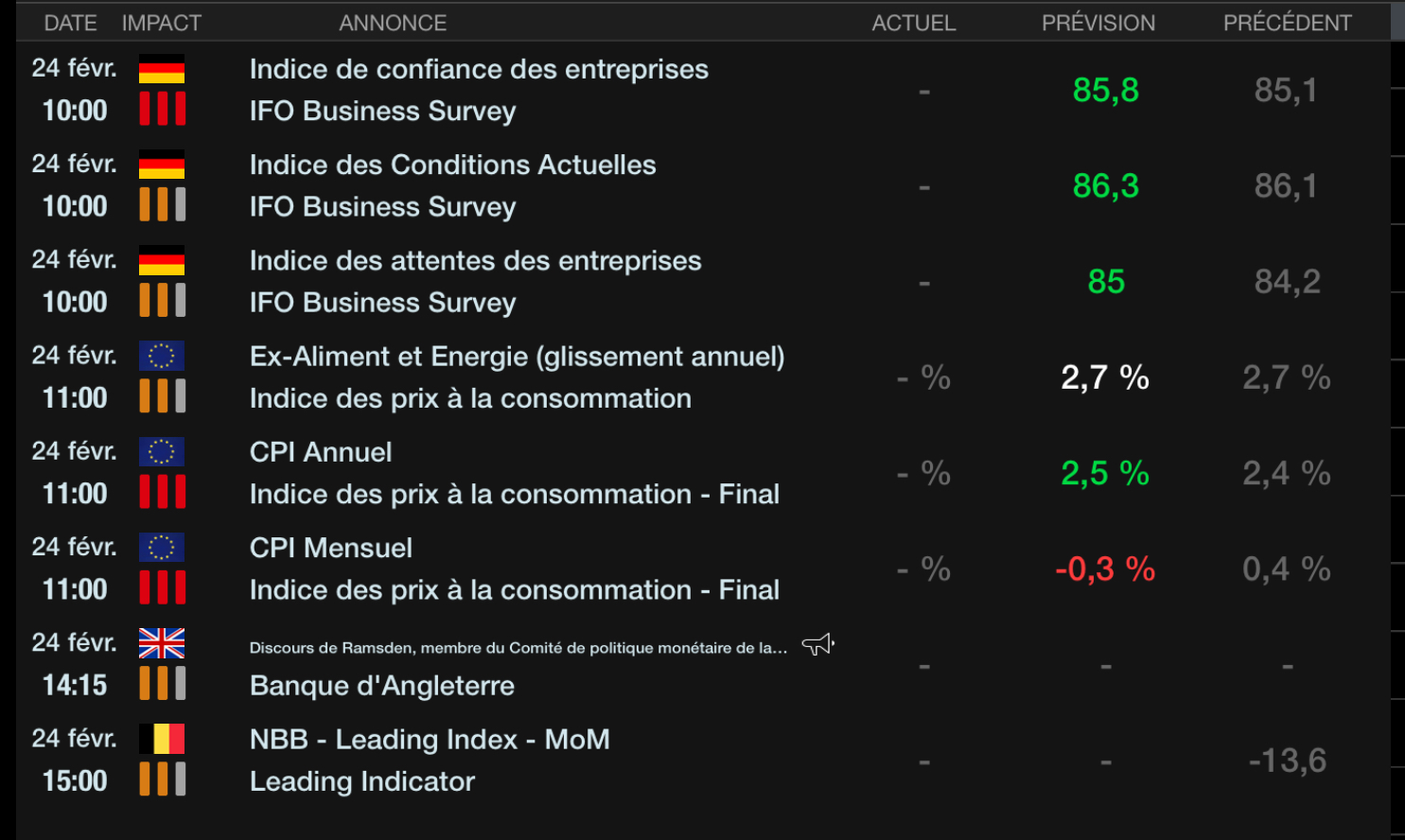Screen dimensions: 1405x840
Task: Click German flag beside Indice des Conditions Actuelles
Action: [162, 165]
